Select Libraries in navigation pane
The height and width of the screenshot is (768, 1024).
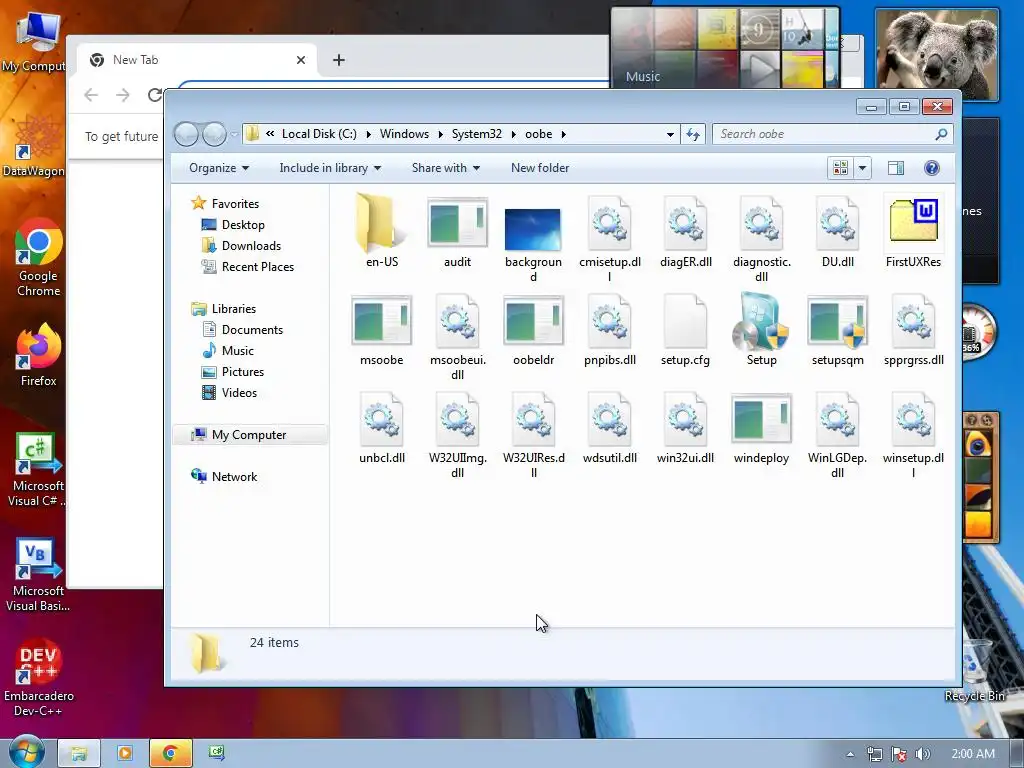[224, 309]
